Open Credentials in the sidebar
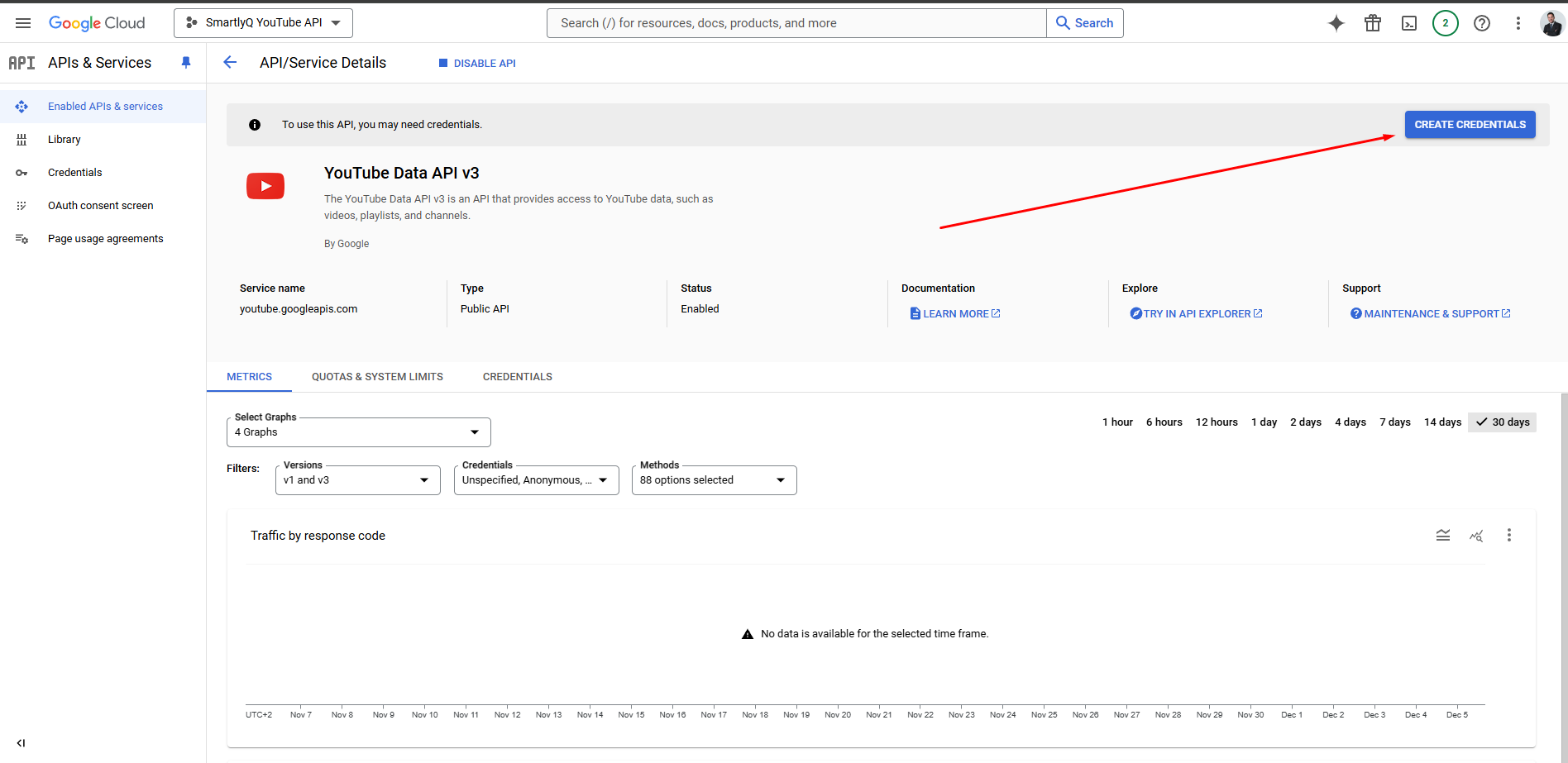The image size is (1568, 763). (103, 173)
